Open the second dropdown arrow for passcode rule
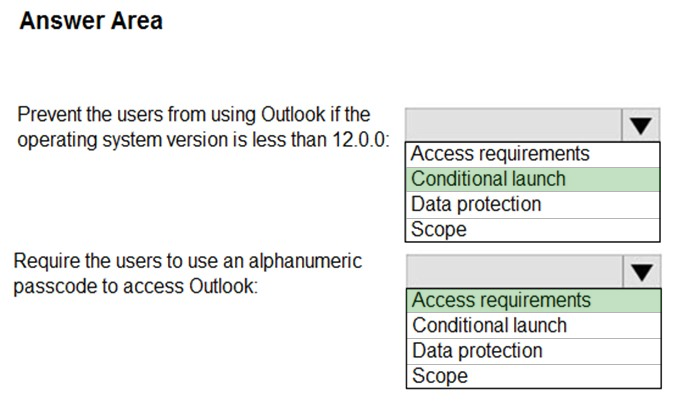 [x=641, y=272]
